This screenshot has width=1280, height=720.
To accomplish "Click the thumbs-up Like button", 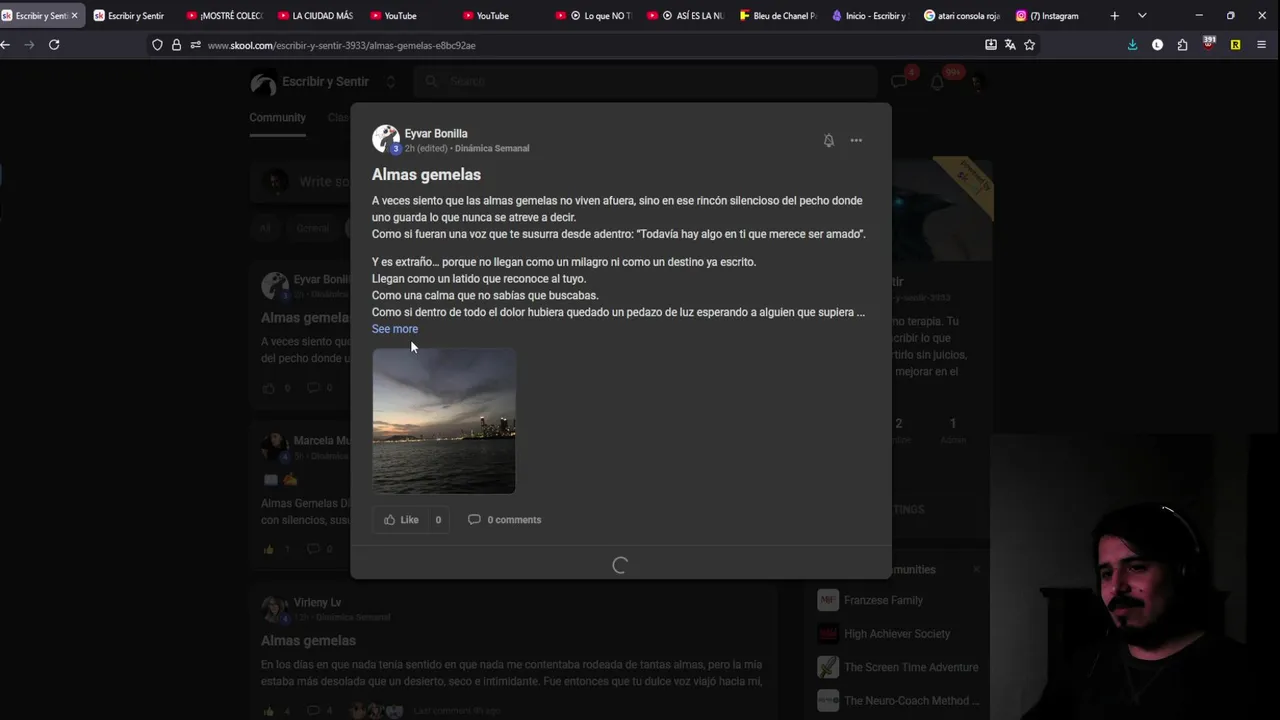I will pyautogui.click(x=401, y=520).
